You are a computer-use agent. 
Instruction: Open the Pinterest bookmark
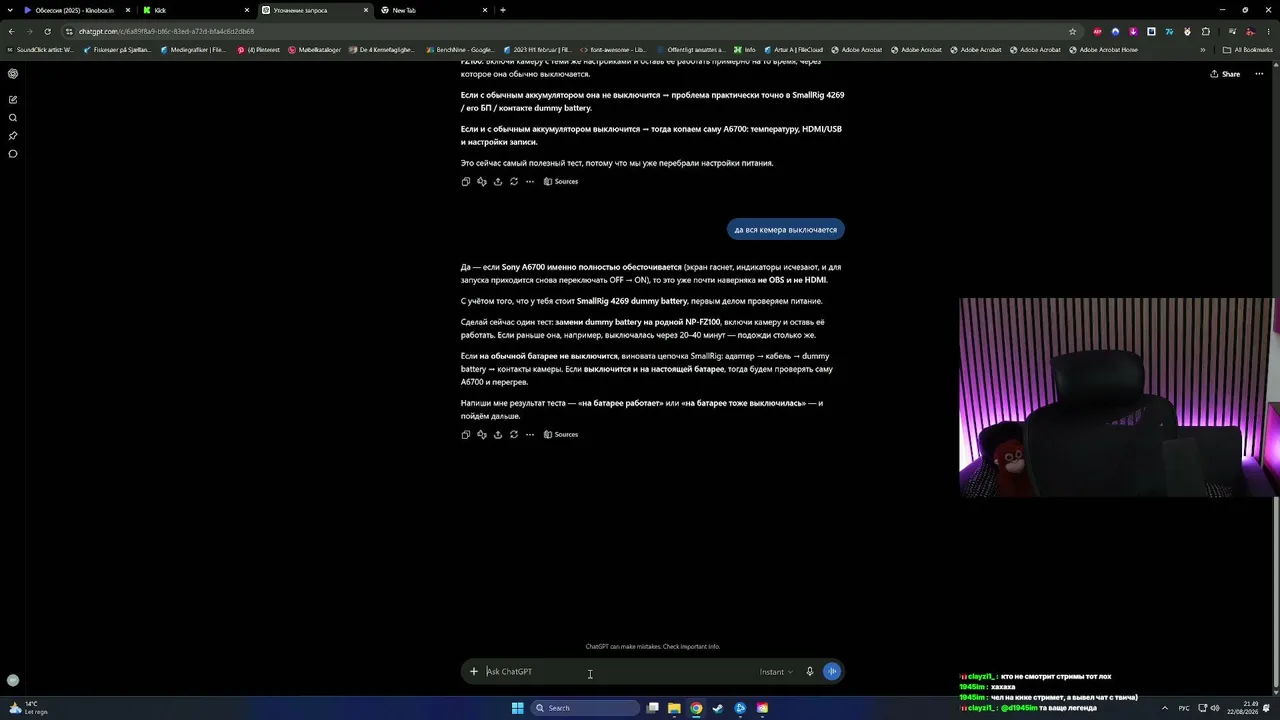[x=258, y=50]
